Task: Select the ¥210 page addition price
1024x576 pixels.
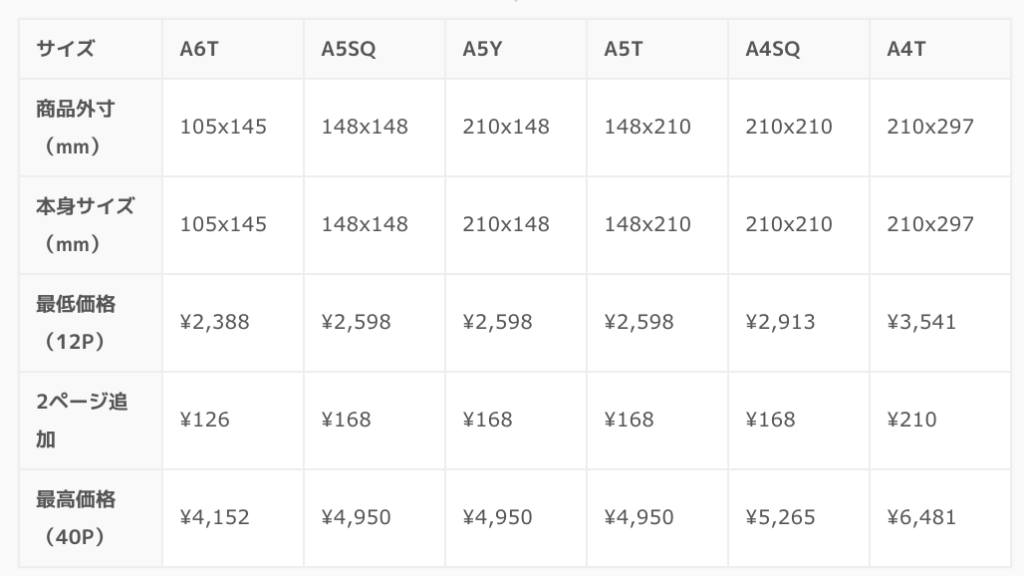Action: (940, 420)
